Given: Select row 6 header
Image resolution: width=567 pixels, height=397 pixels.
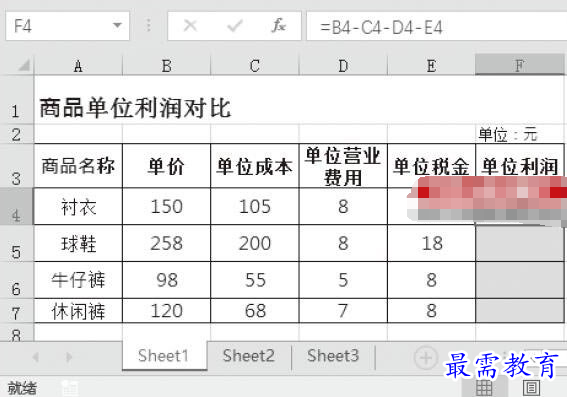Looking at the screenshot, I should 17,280.
